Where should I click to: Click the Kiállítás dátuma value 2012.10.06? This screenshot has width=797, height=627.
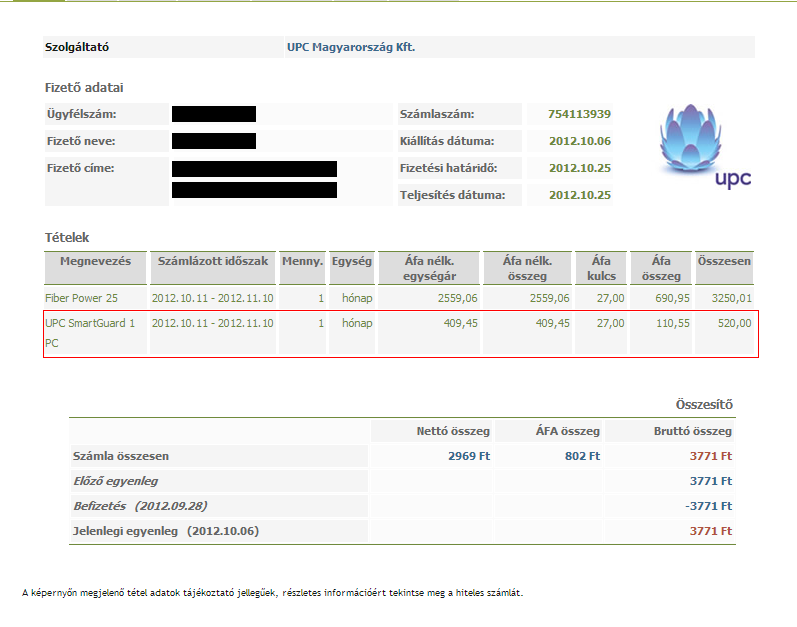pos(579,141)
